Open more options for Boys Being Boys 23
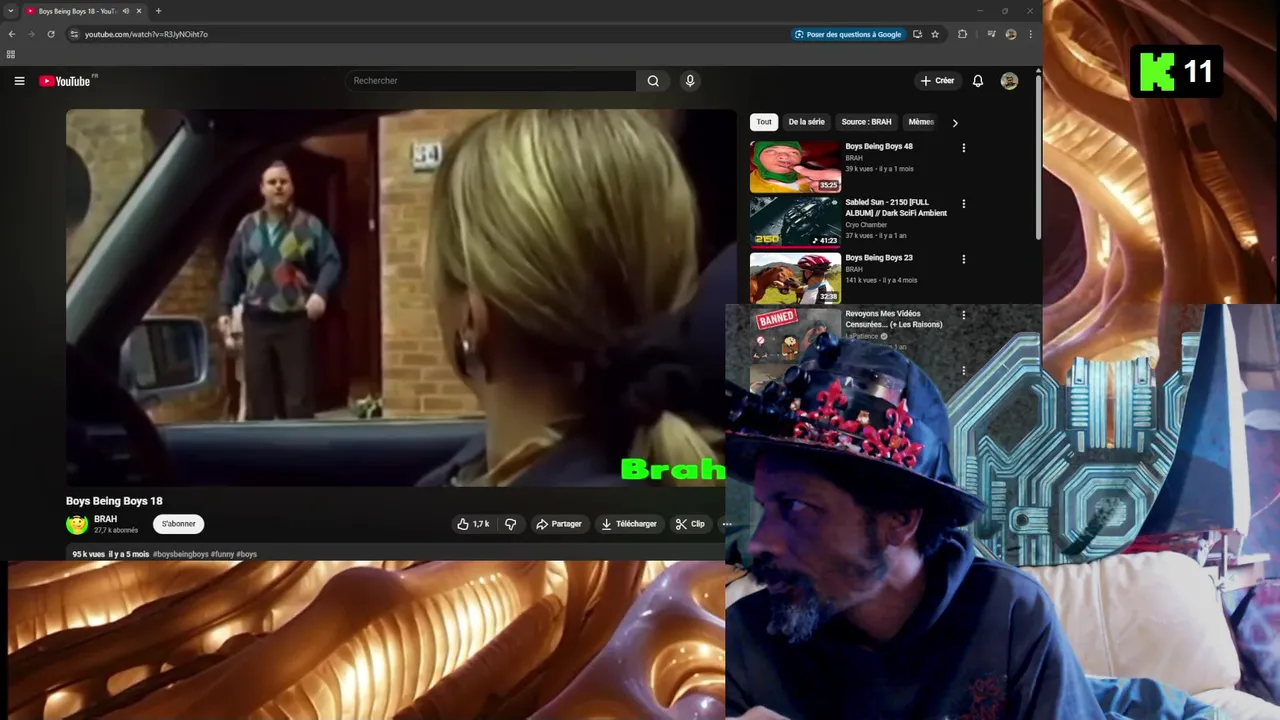This screenshot has height=720, width=1280. pos(964,259)
